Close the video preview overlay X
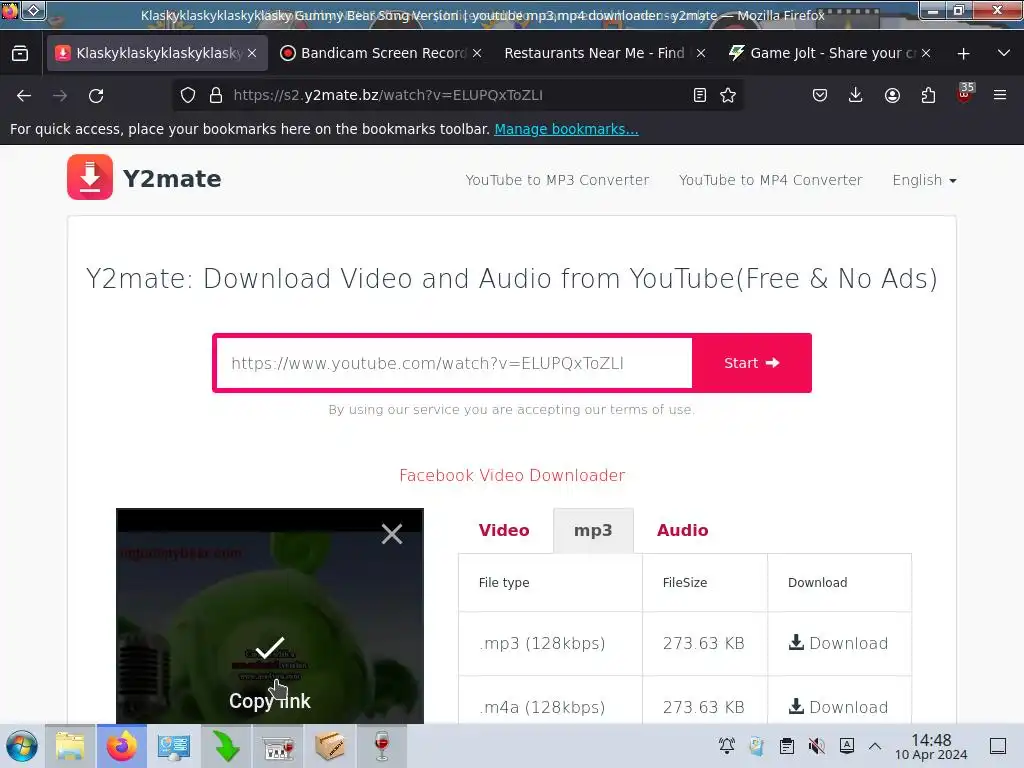 click(392, 534)
